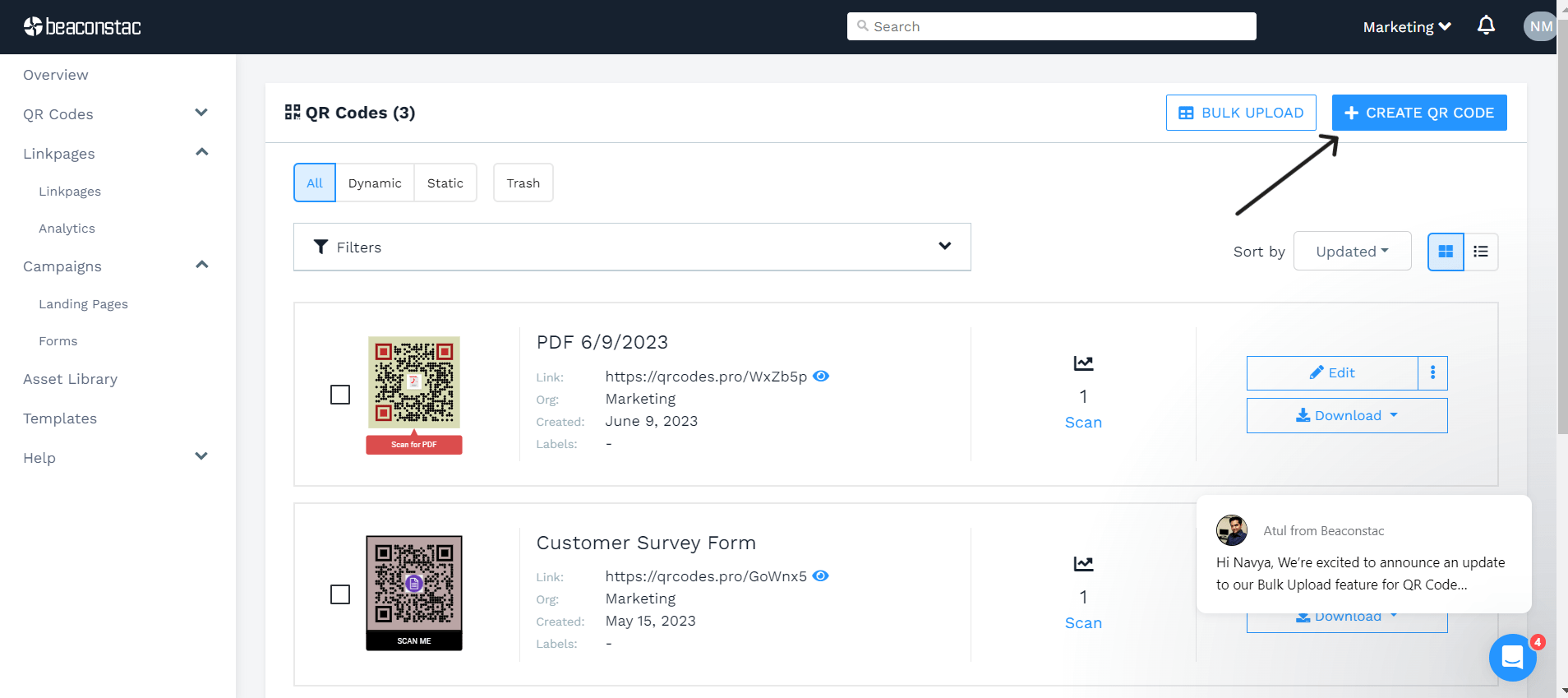The height and width of the screenshot is (698, 1568).
Task: Select the Customer Survey Form checkbox
Action: coord(340,594)
